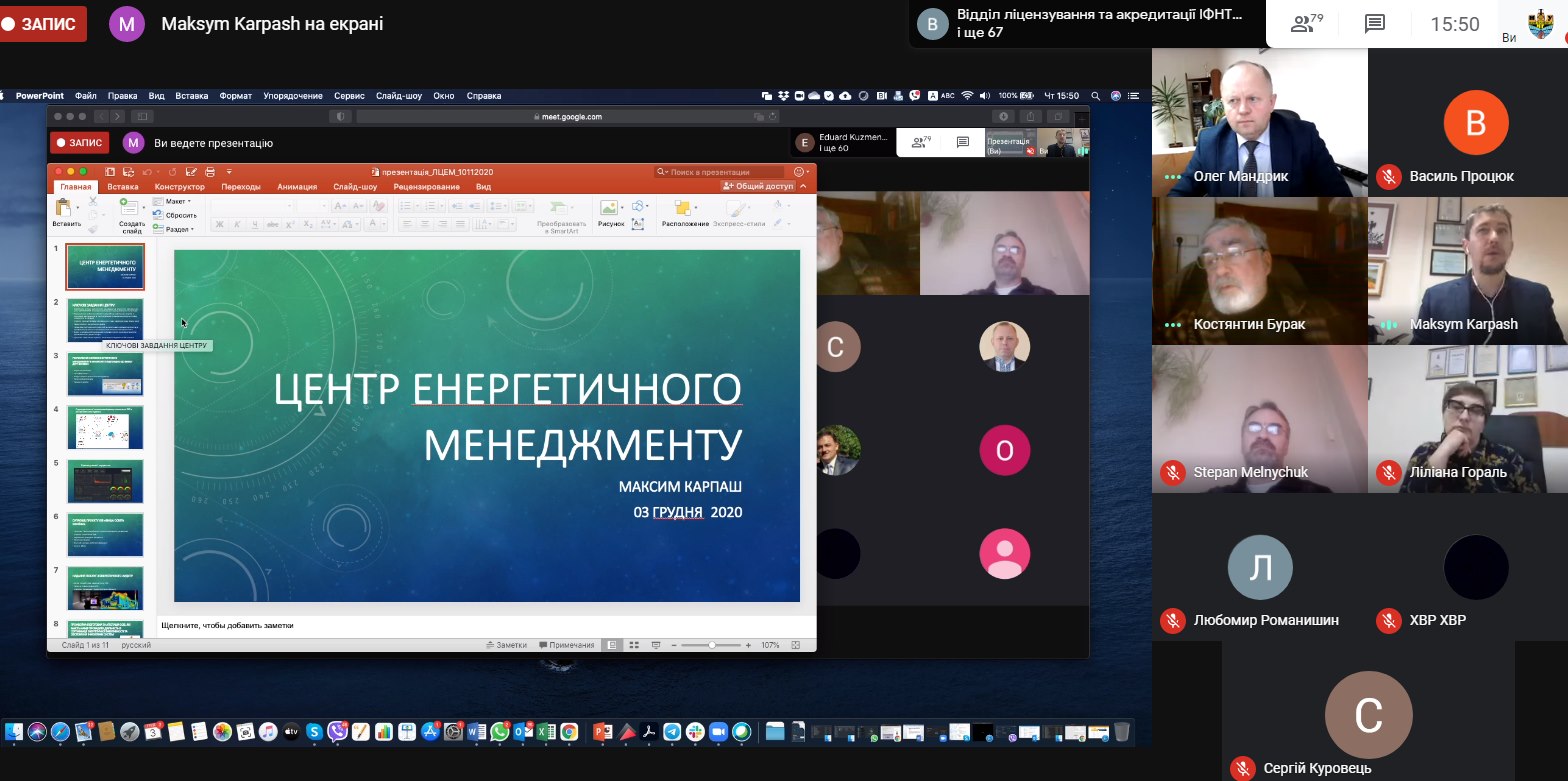Open Telegram from the macOS dock
1568x781 pixels.
[672, 732]
